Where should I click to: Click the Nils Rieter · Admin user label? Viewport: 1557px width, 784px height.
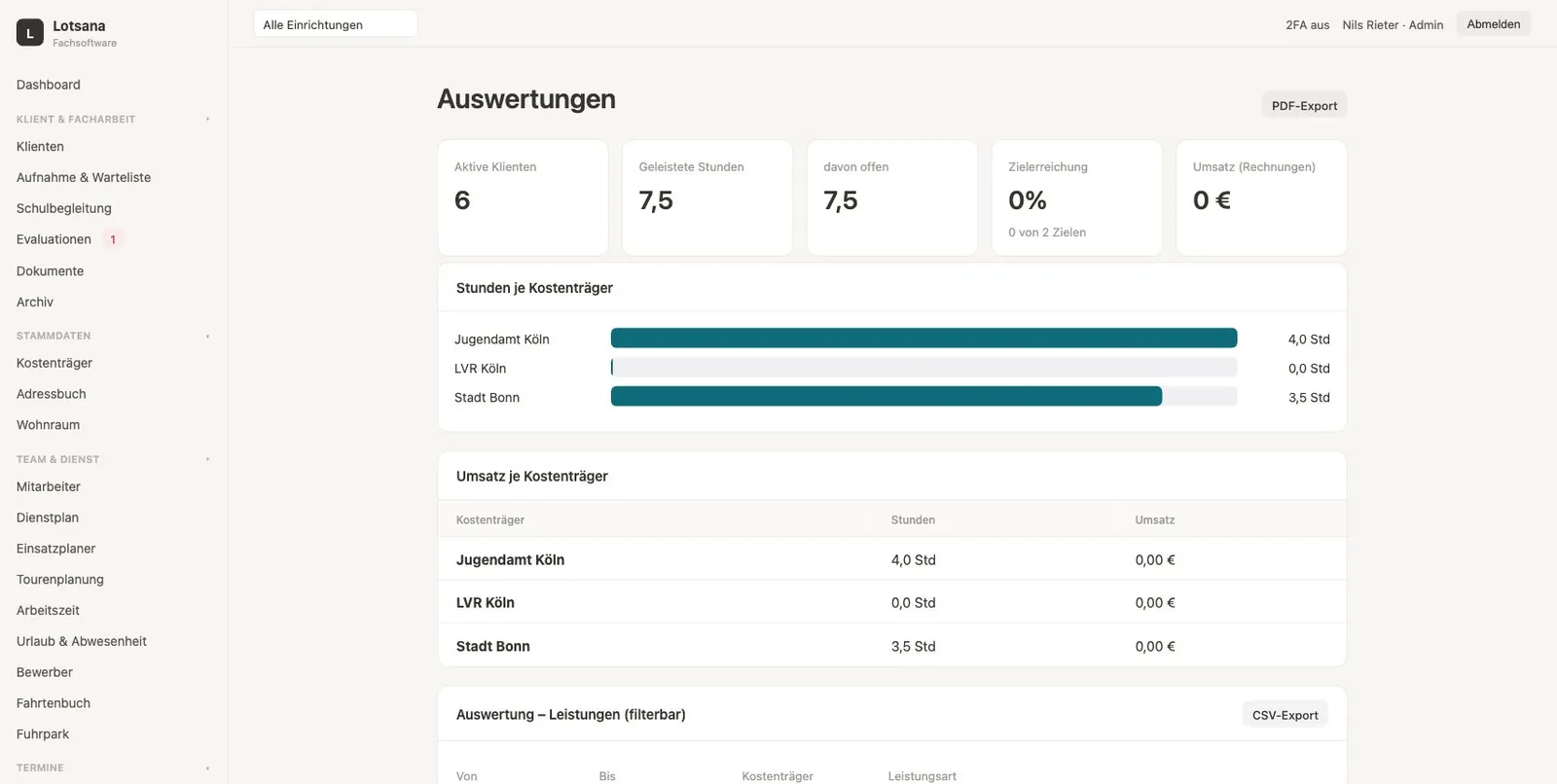tap(1393, 25)
